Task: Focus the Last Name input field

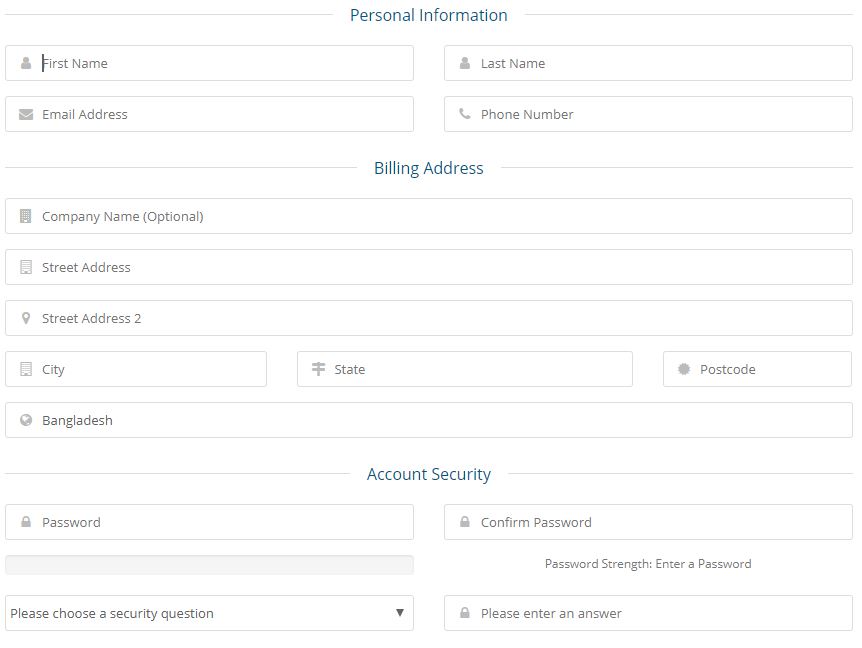Action: 660,63
